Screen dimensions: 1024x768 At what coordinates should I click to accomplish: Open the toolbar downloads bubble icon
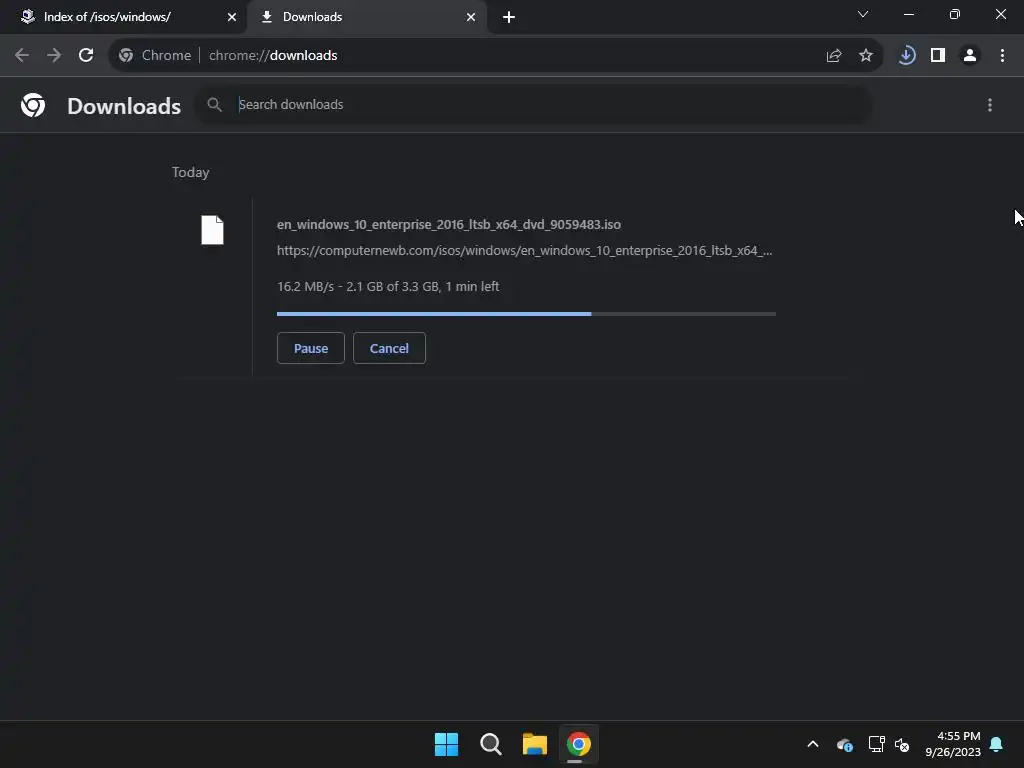tap(906, 56)
